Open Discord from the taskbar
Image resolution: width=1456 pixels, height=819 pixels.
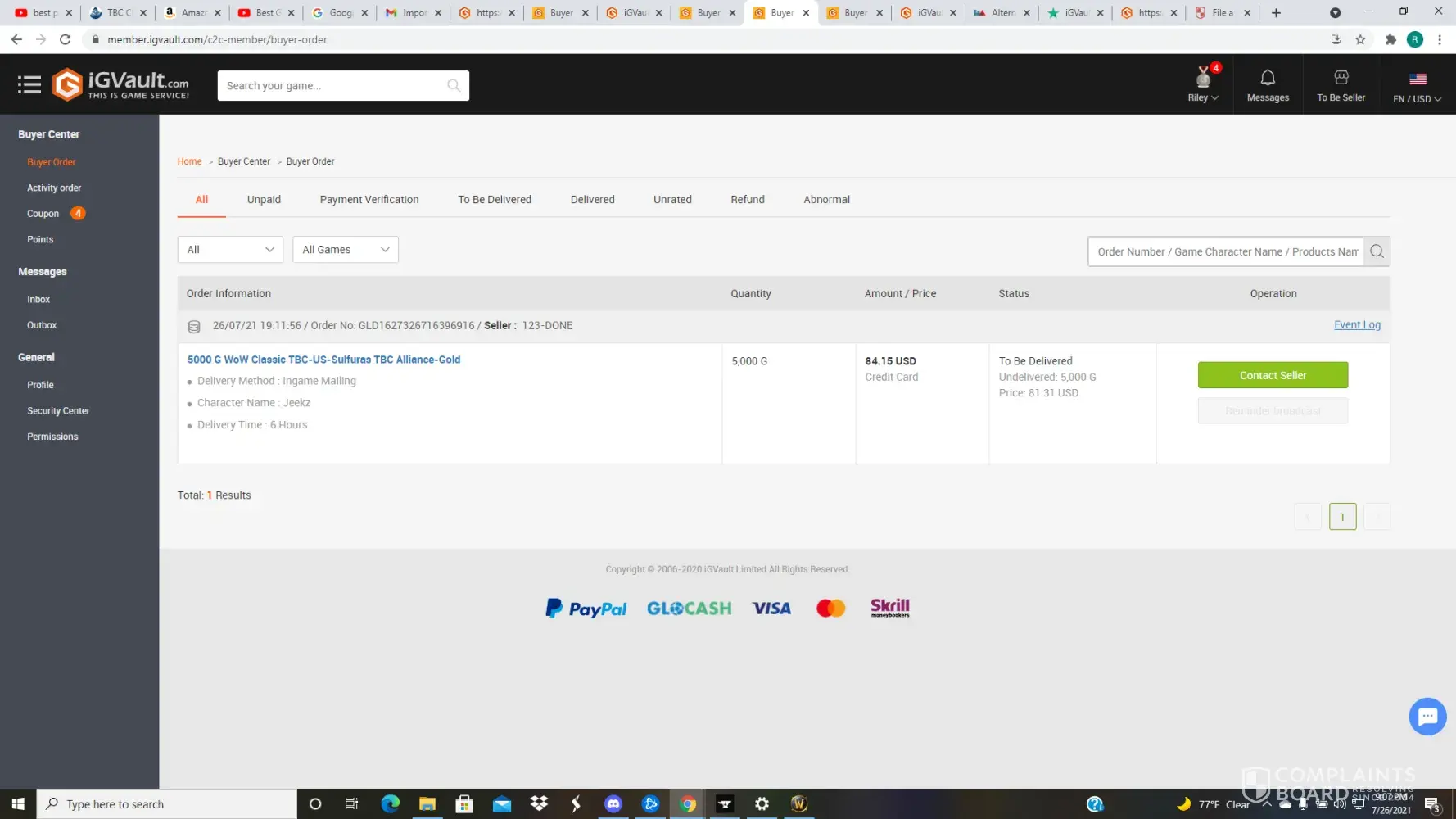click(x=613, y=803)
